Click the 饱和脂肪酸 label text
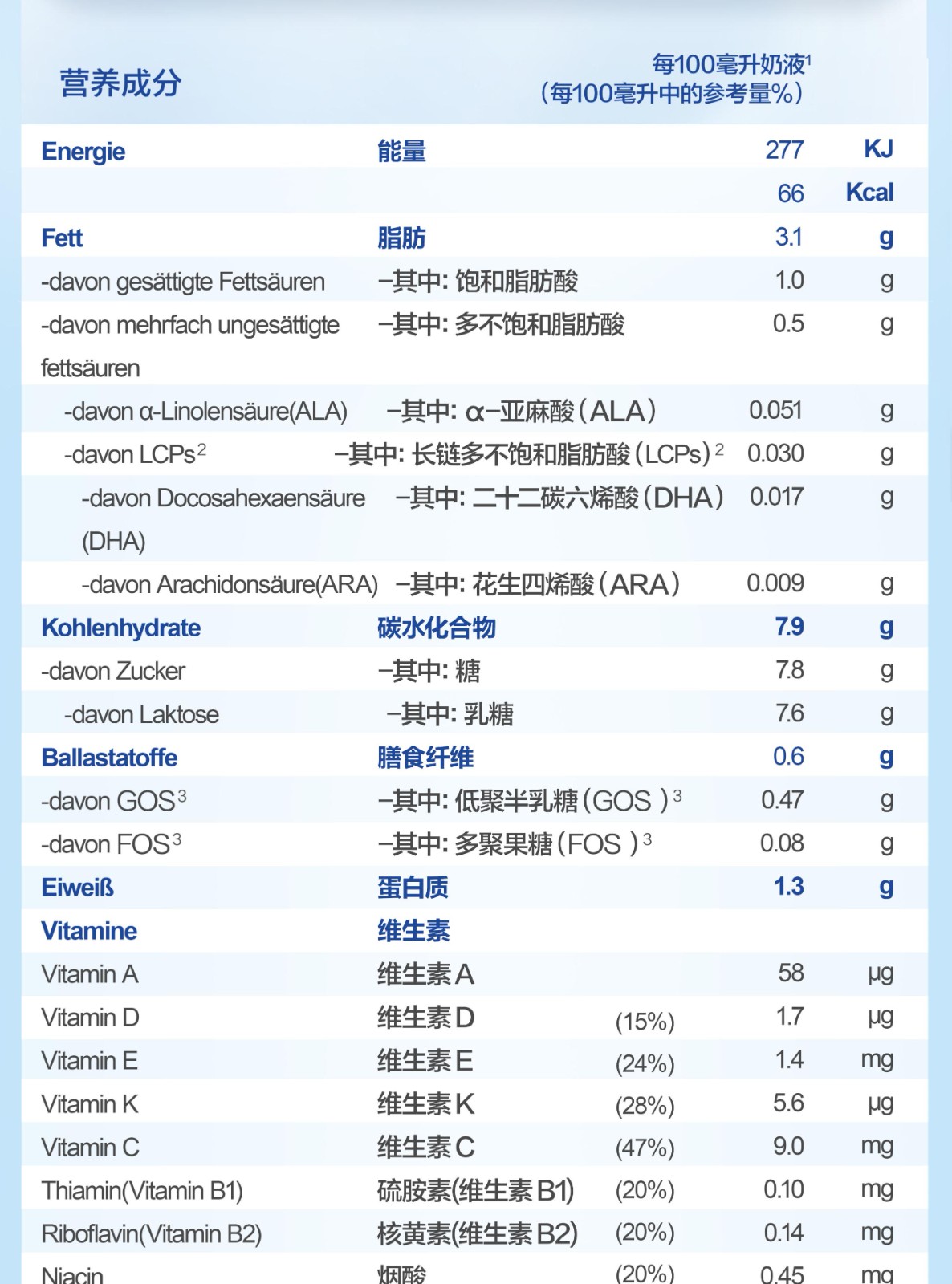Viewport: 952px width, 1284px height. click(x=516, y=282)
